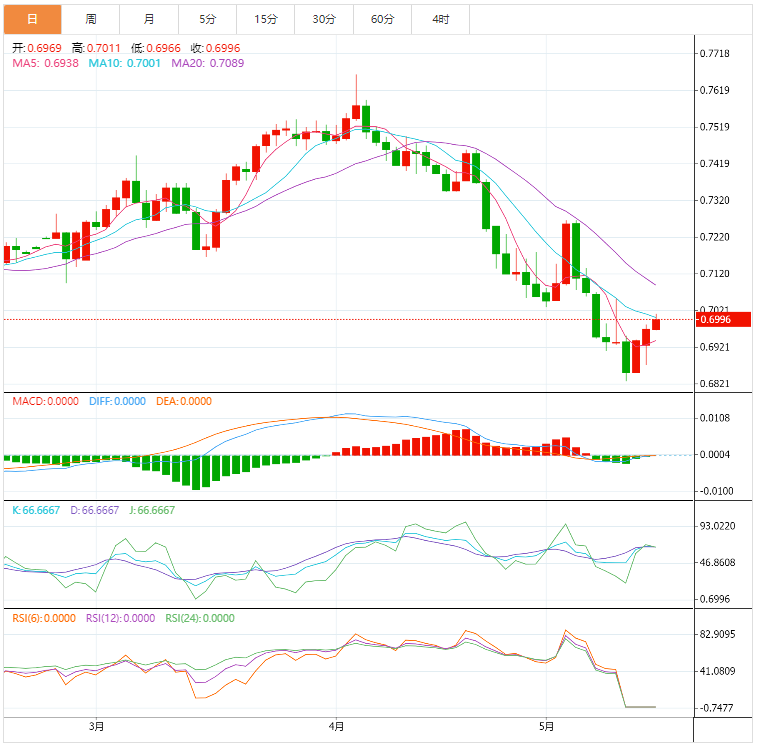Select the RSI(6) indicator label

(43, 618)
